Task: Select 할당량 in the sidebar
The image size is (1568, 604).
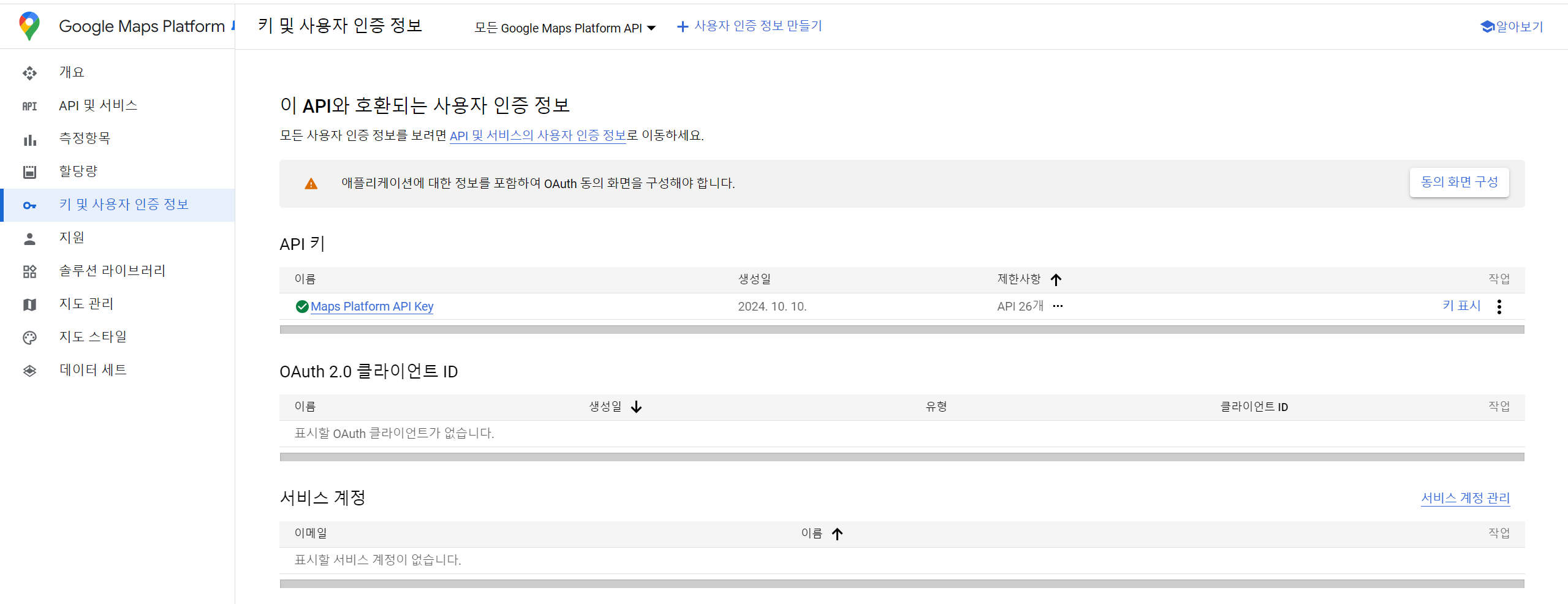Action: click(x=78, y=172)
